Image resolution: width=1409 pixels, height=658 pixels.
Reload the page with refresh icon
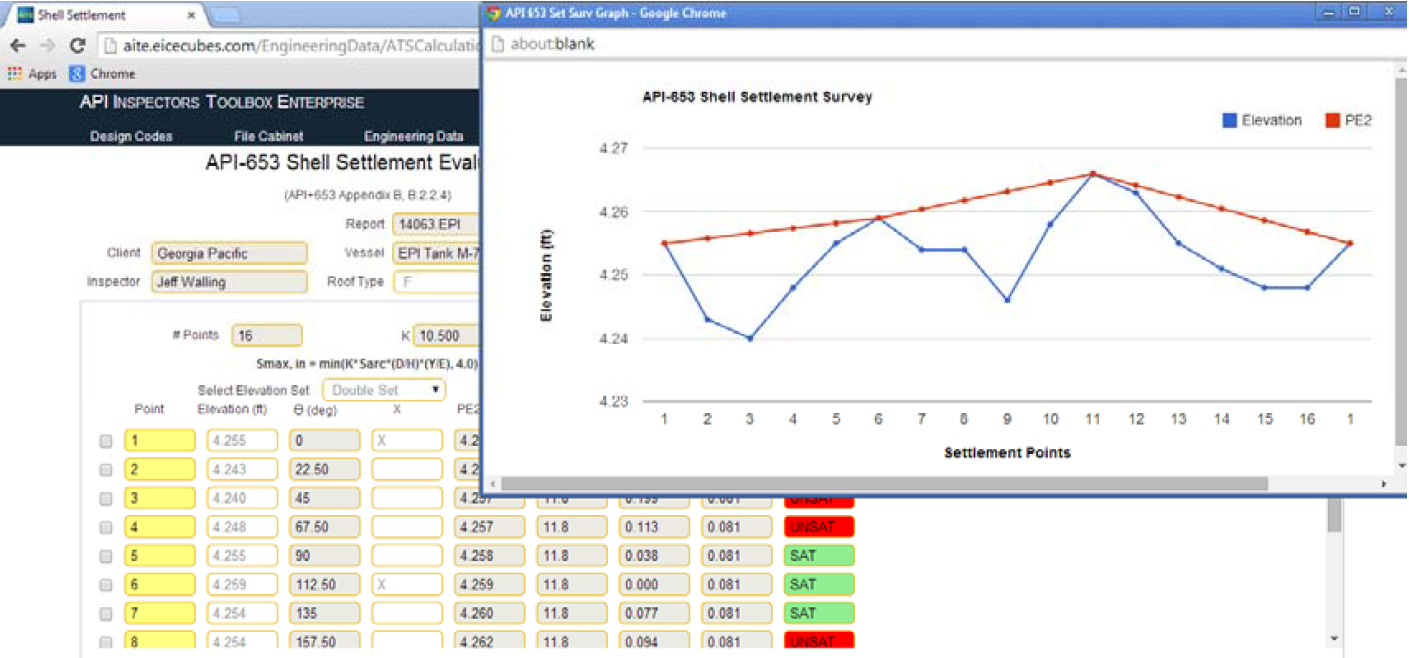pyautogui.click(x=77, y=46)
